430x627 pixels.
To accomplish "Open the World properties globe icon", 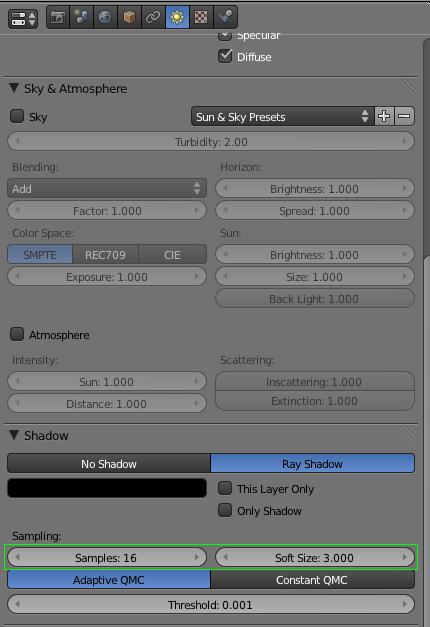I will click(x=105, y=17).
